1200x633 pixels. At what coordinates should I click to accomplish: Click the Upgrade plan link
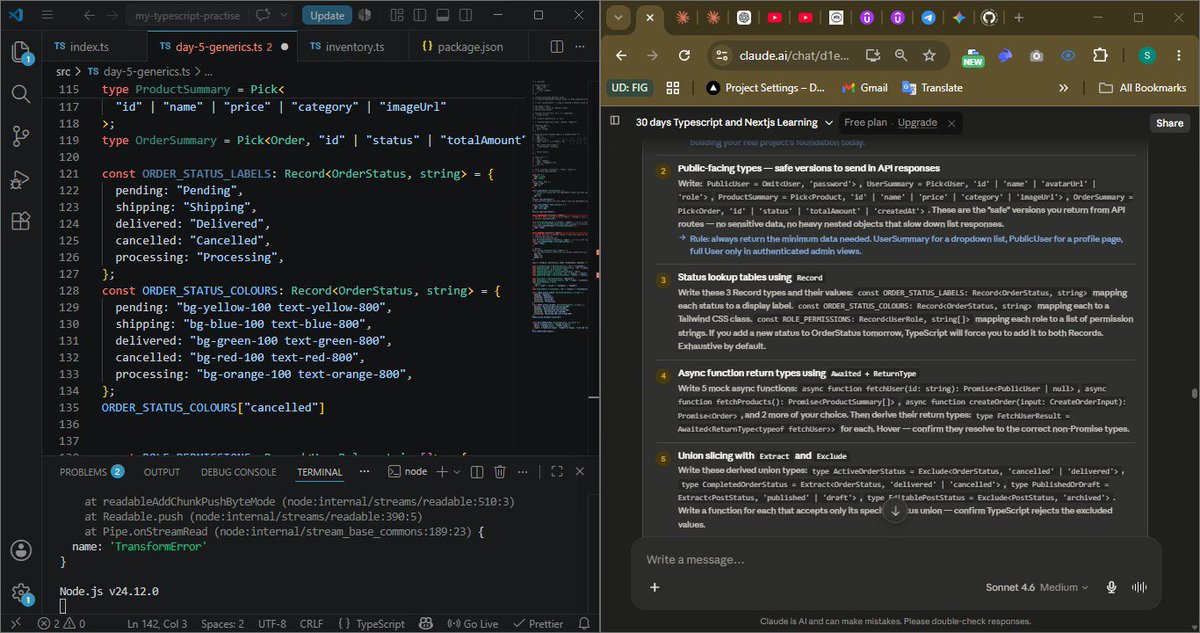917,122
